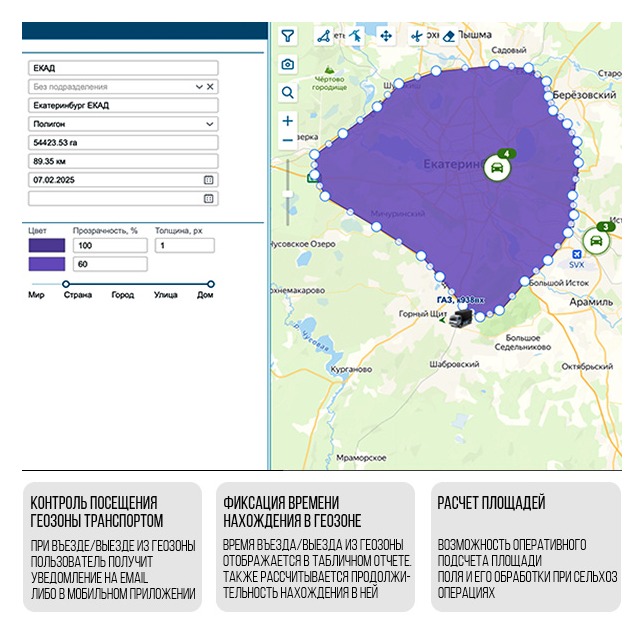Click the green car cluster marked 3
The height and width of the screenshot is (644, 644).
[597, 241]
